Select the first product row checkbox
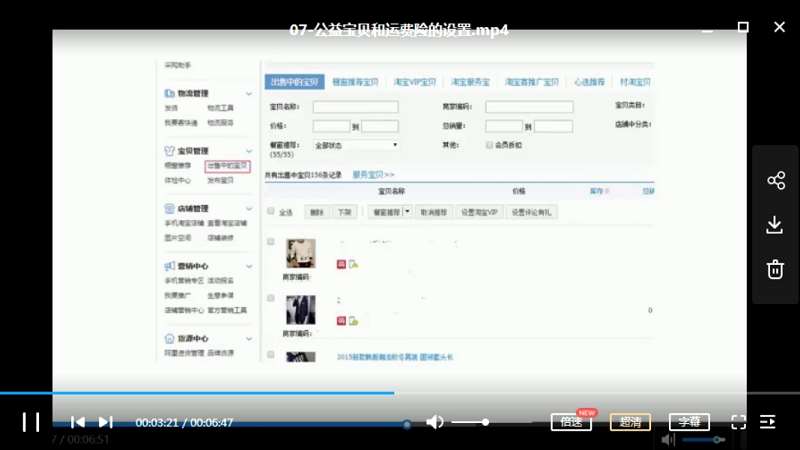The width and height of the screenshot is (800, 450). [x=271, y=242]
